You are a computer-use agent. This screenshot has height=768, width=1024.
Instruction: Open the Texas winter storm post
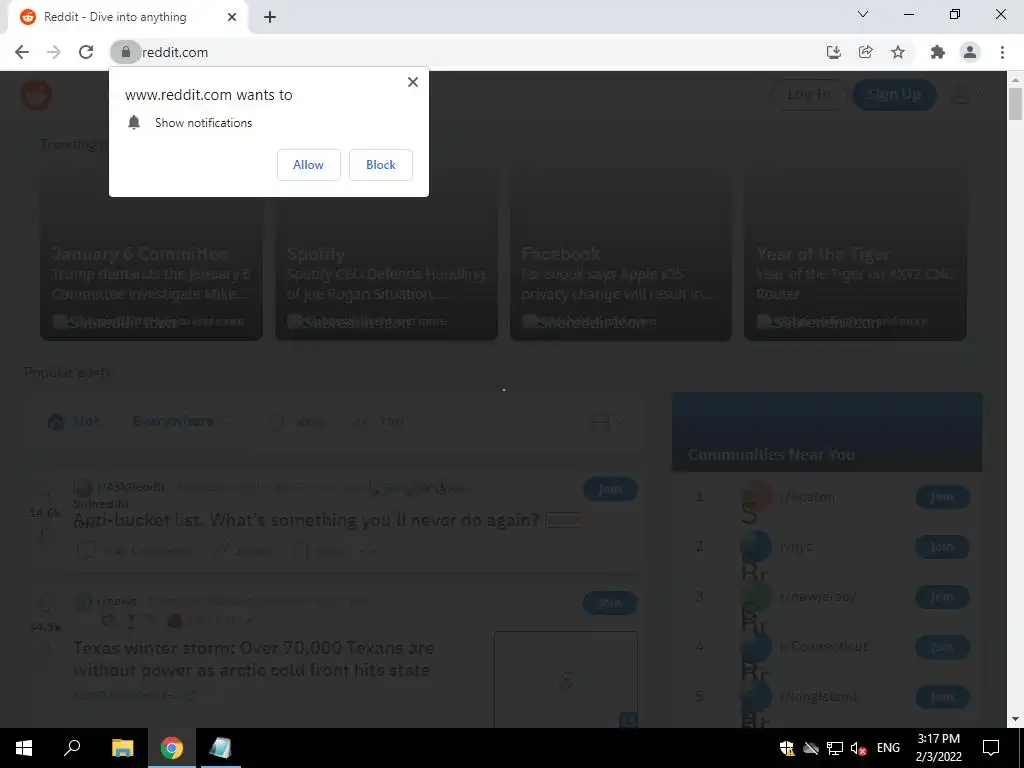253,659
